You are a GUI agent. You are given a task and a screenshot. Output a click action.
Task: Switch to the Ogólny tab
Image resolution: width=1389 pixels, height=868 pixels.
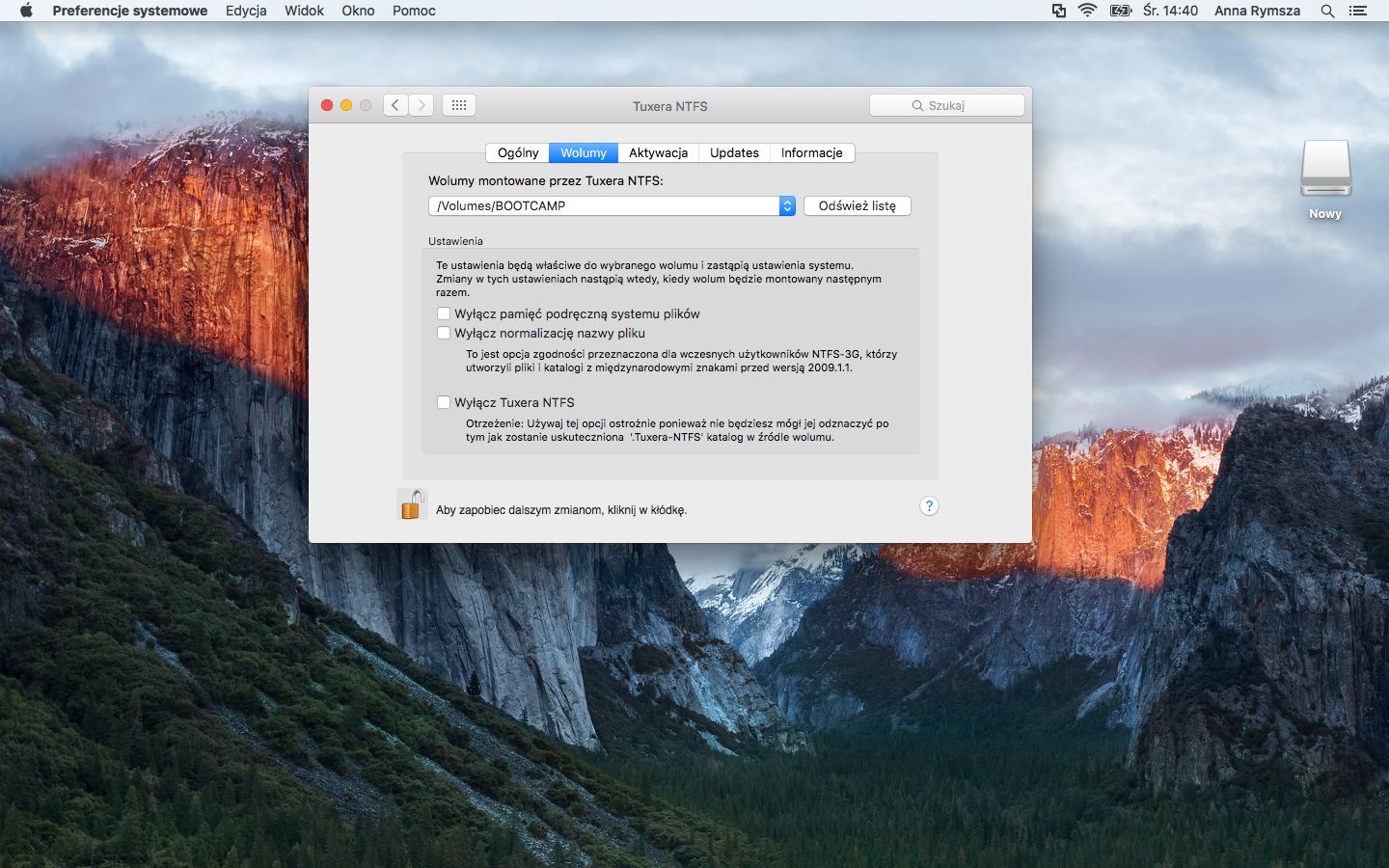coord(518,152)
